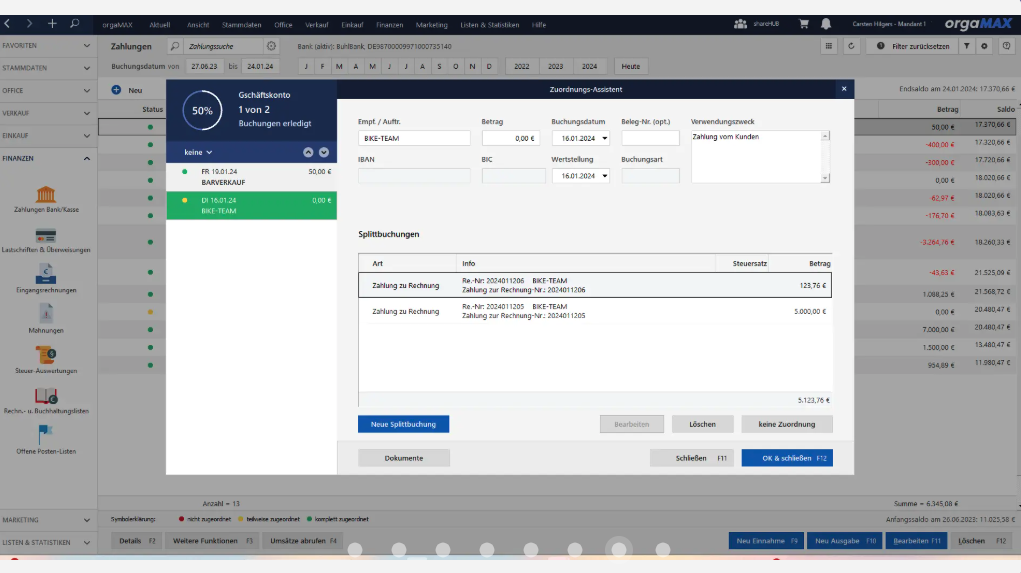Screen dimensions: 1021x573
Task: Open the shopping cart icon
Action: [804, 23]
